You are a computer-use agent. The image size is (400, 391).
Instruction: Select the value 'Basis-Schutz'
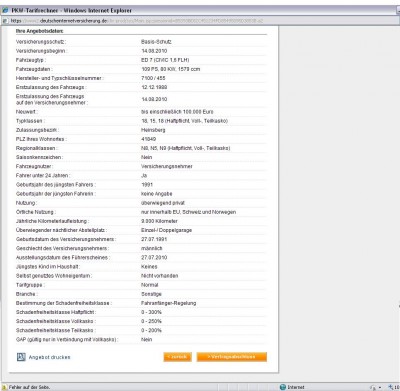(156, 42)
